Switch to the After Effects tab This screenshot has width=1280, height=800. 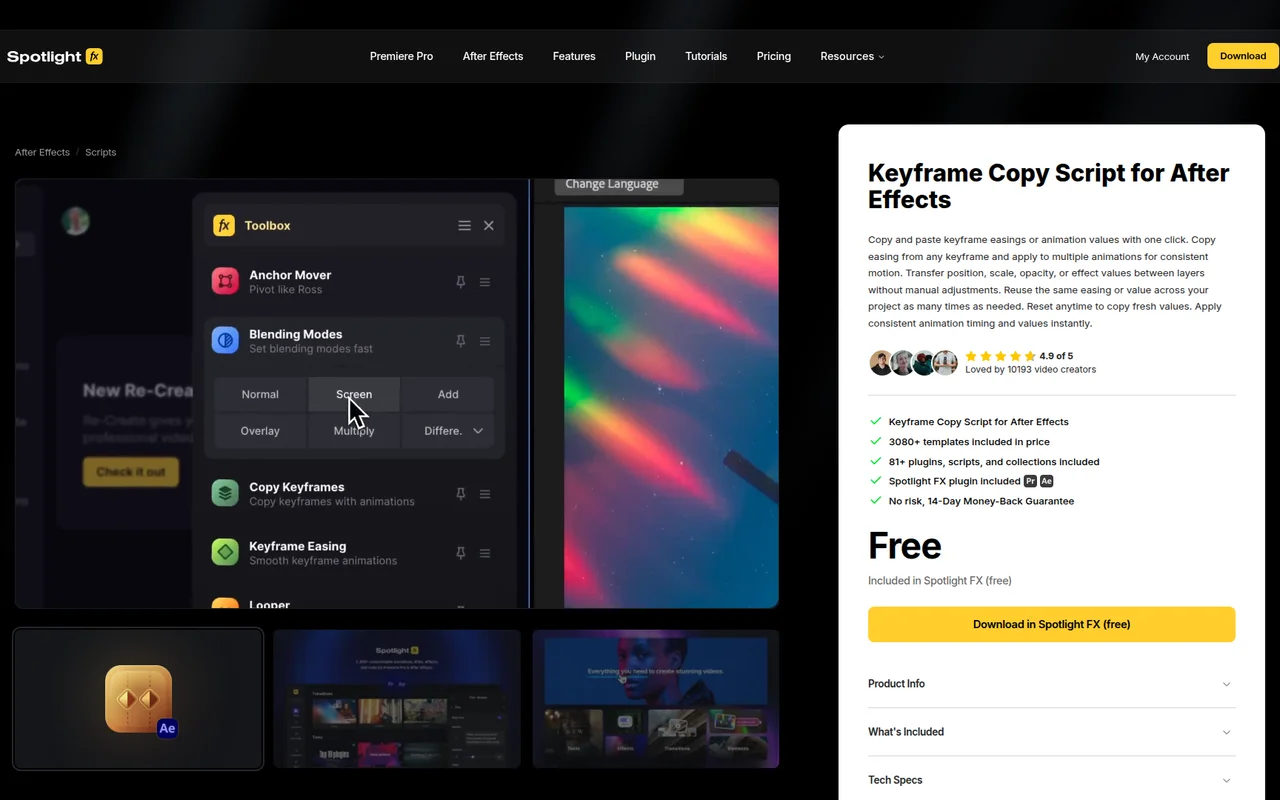[492, 56]
